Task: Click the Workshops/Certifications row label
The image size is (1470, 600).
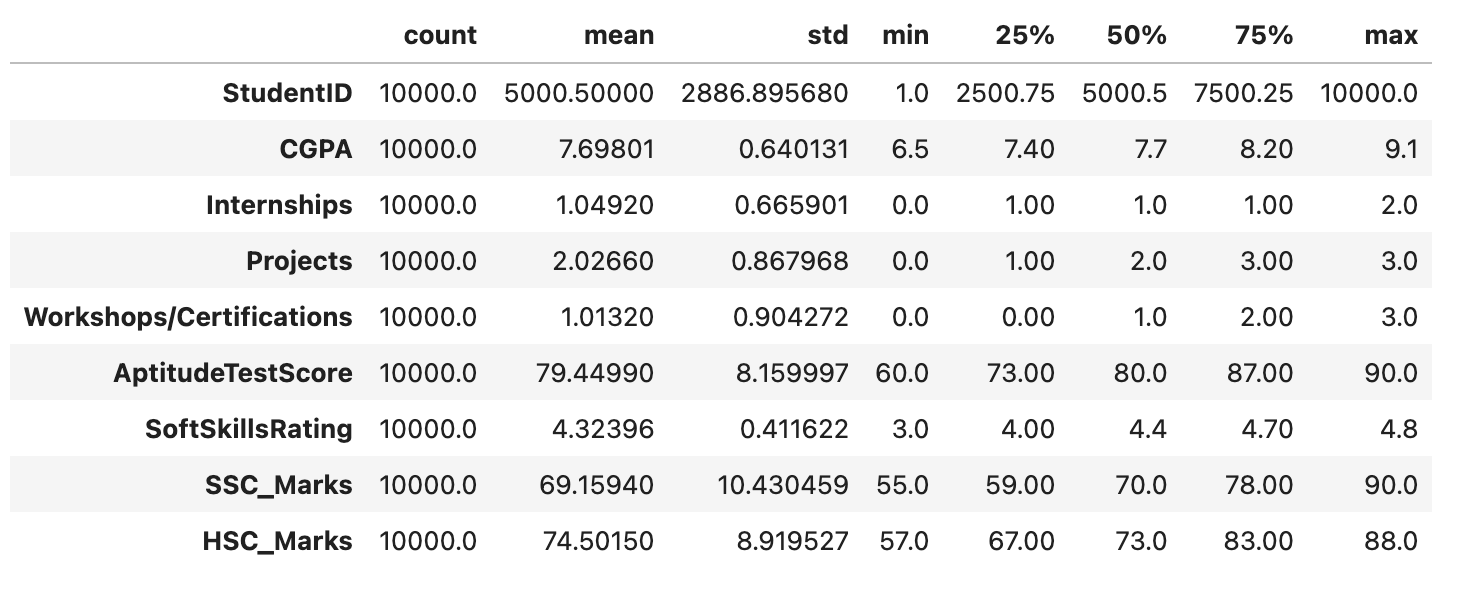Action: 188,317
